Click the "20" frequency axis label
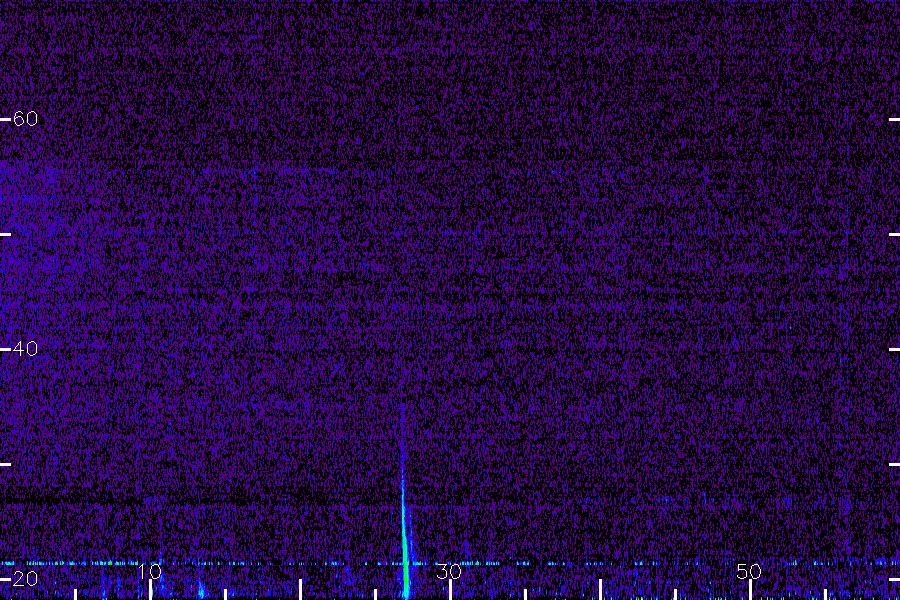Screen dimensions: 900x600 click(25, 579)
